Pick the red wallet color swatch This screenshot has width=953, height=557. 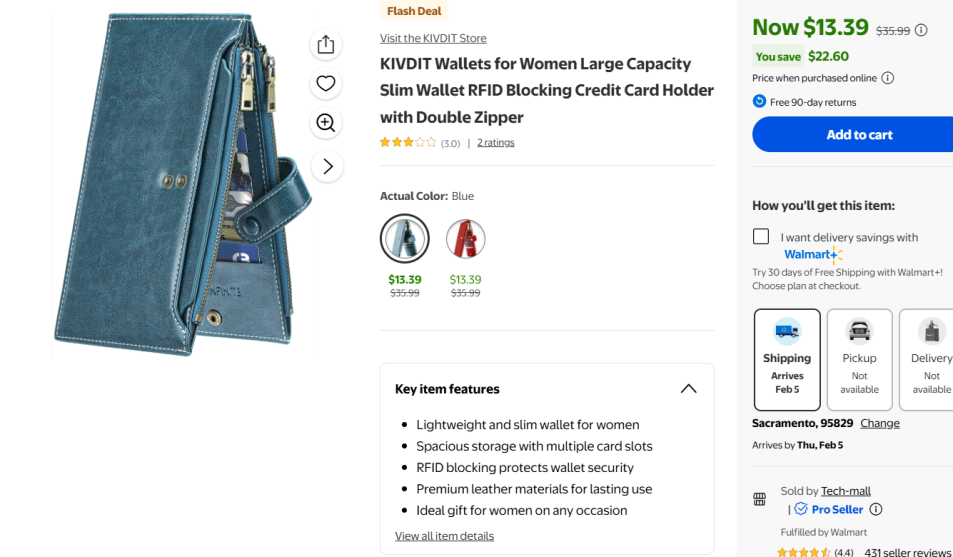(465, 239)
